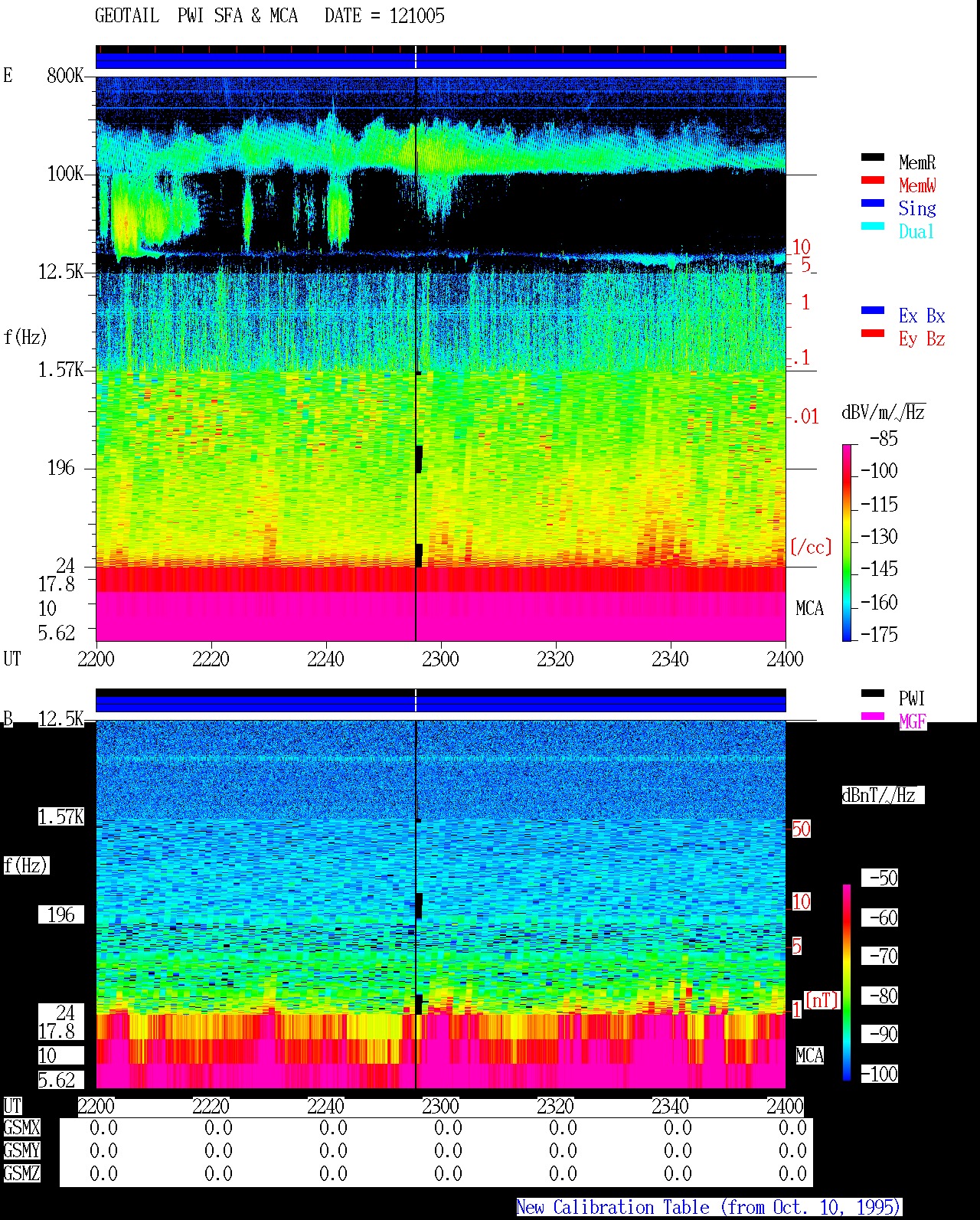Click the 196 Hz label on the B panel
Screen dimensions: 980x1220
pyautogui.click(x=61, y=915)
